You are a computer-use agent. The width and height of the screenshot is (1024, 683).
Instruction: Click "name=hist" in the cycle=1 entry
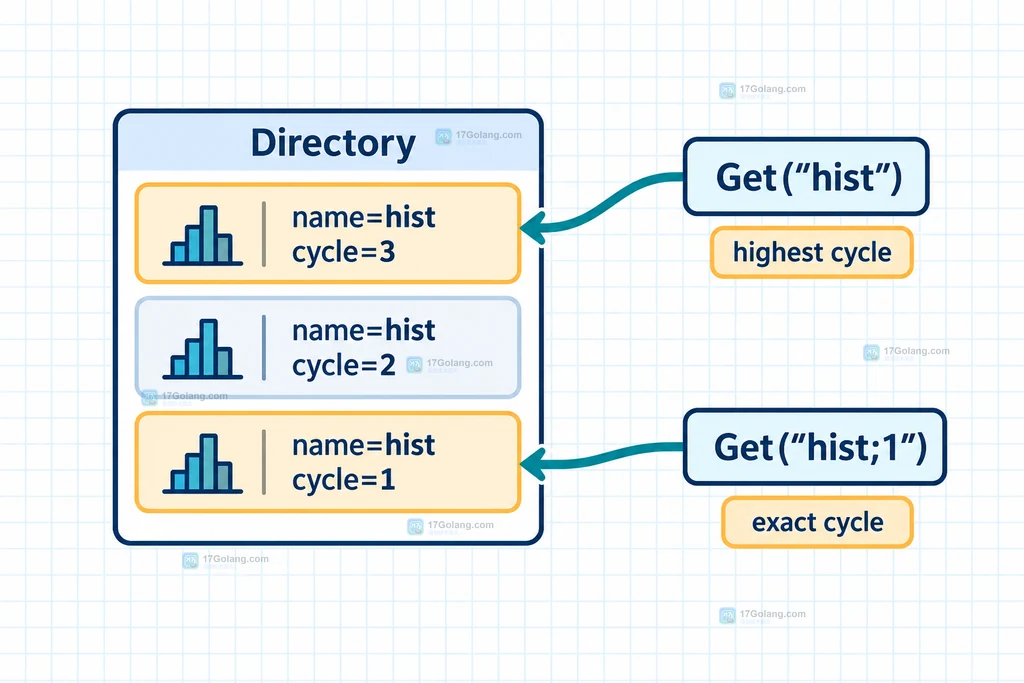364,445
